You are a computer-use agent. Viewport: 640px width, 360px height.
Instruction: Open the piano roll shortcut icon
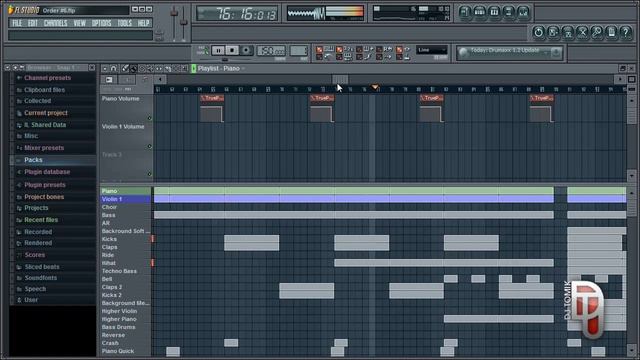[494, 12]
